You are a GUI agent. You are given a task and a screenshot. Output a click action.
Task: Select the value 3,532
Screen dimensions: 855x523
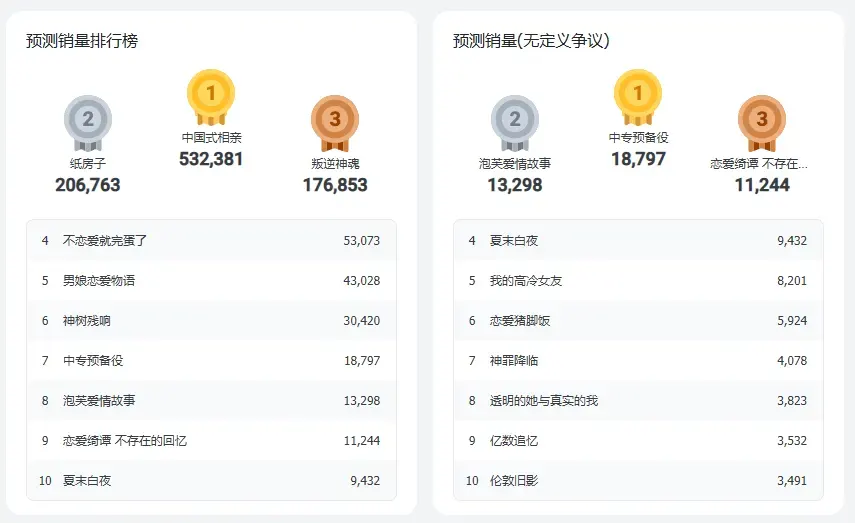792,441
